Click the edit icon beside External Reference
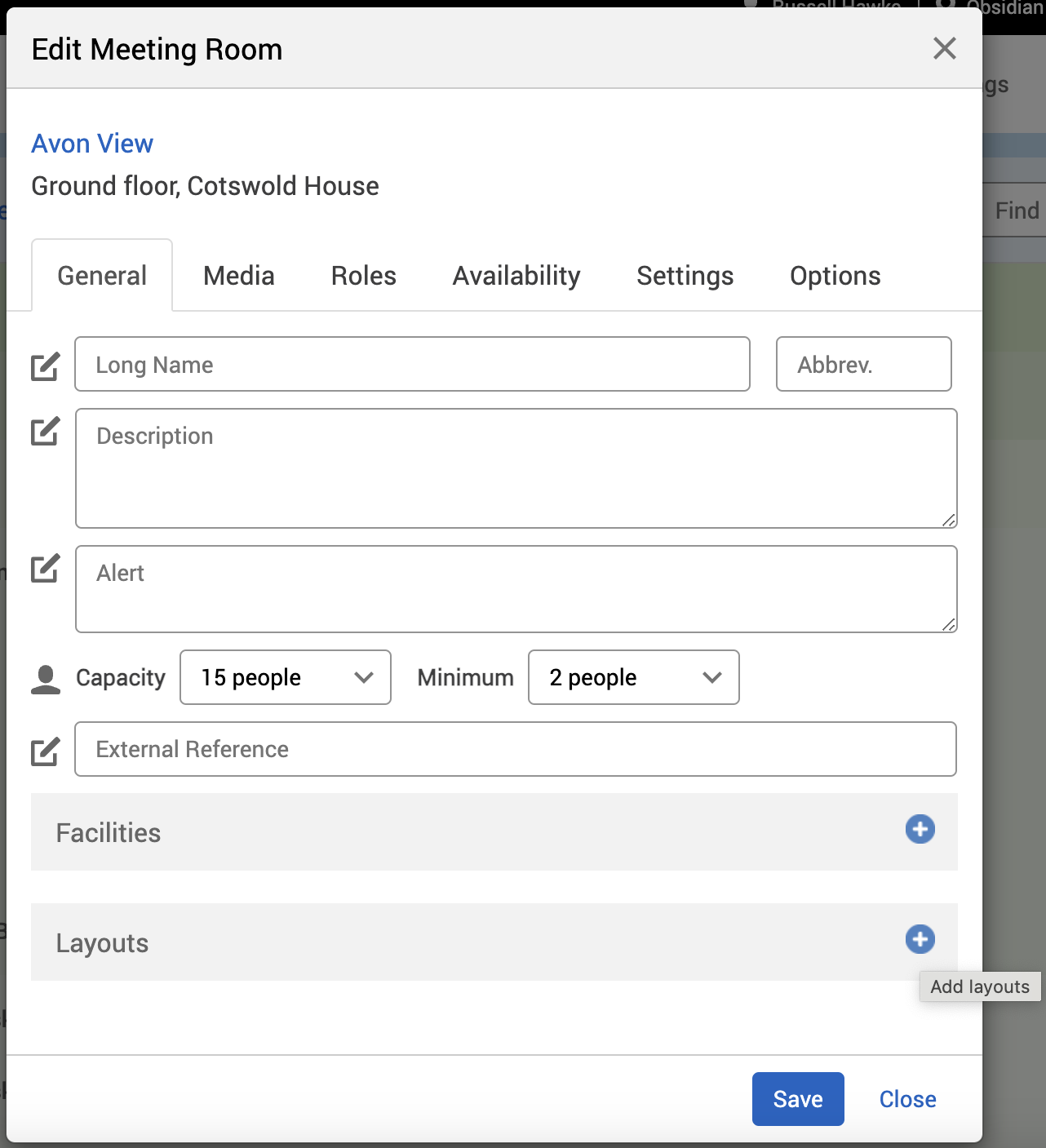 coord(45,751)
